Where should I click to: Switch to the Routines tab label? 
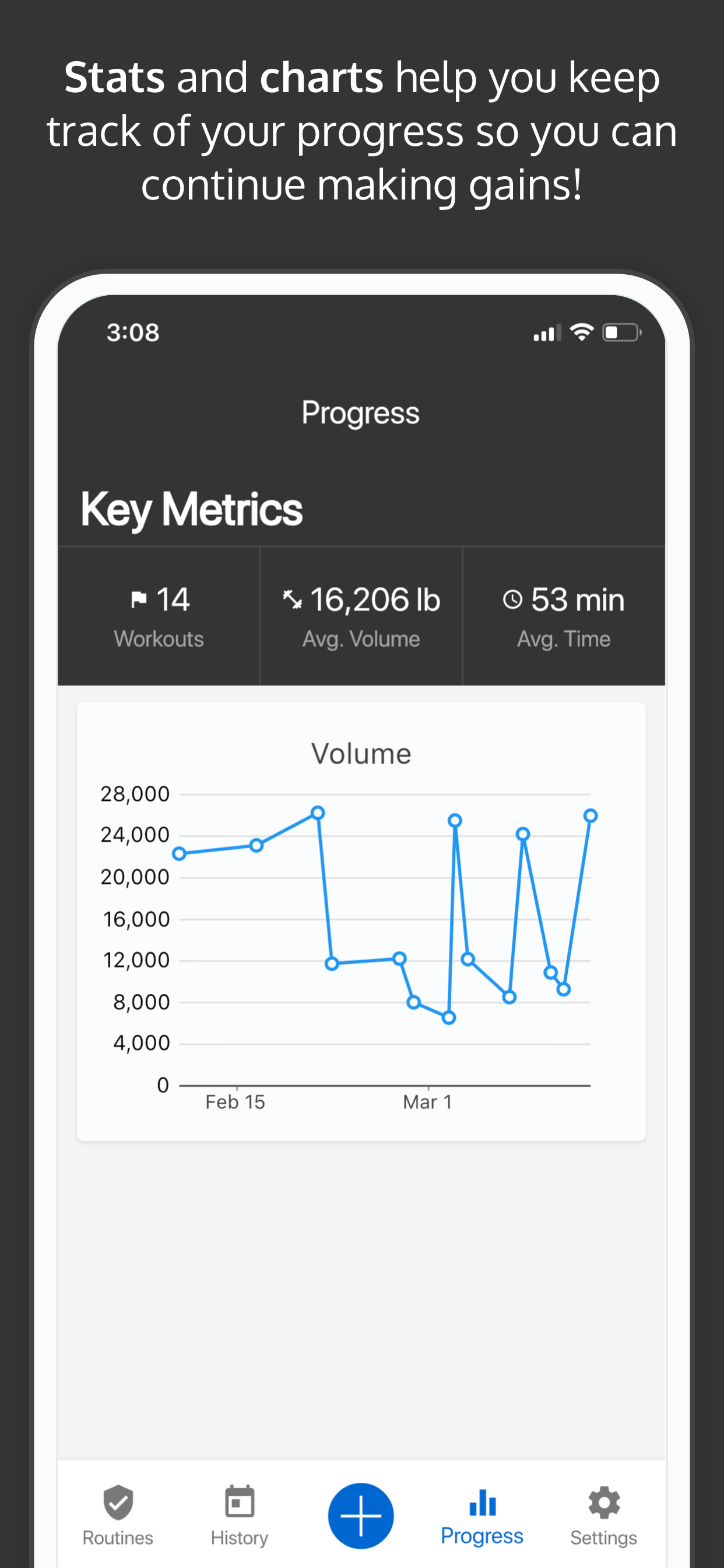click(118, 1538)
